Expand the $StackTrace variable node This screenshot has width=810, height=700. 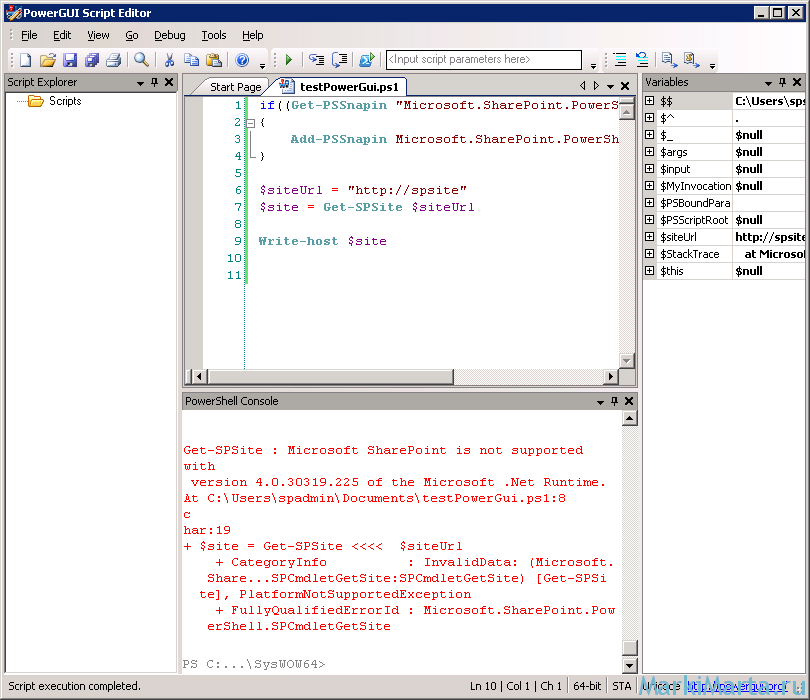tap(650, 254)
